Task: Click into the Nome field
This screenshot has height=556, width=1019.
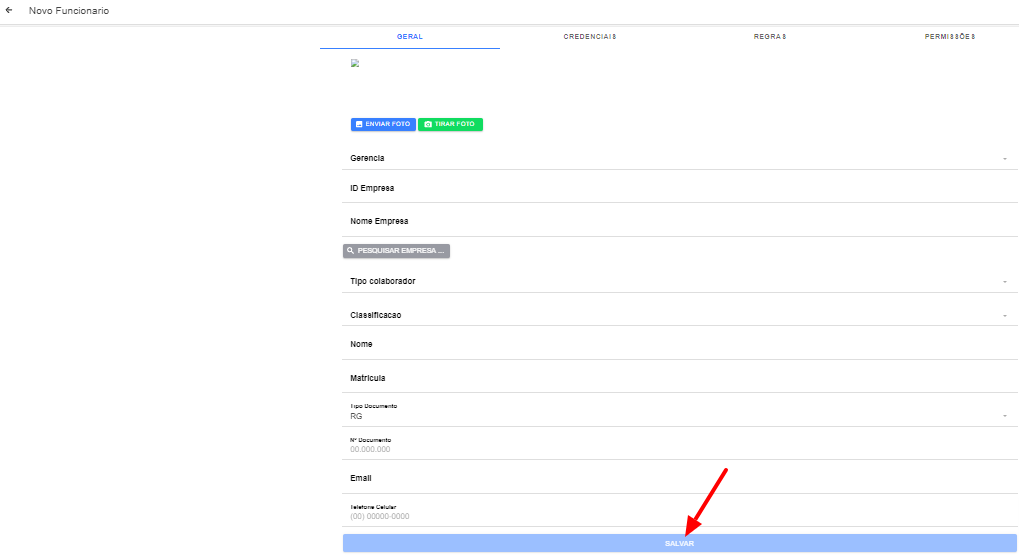Action: 680,345
